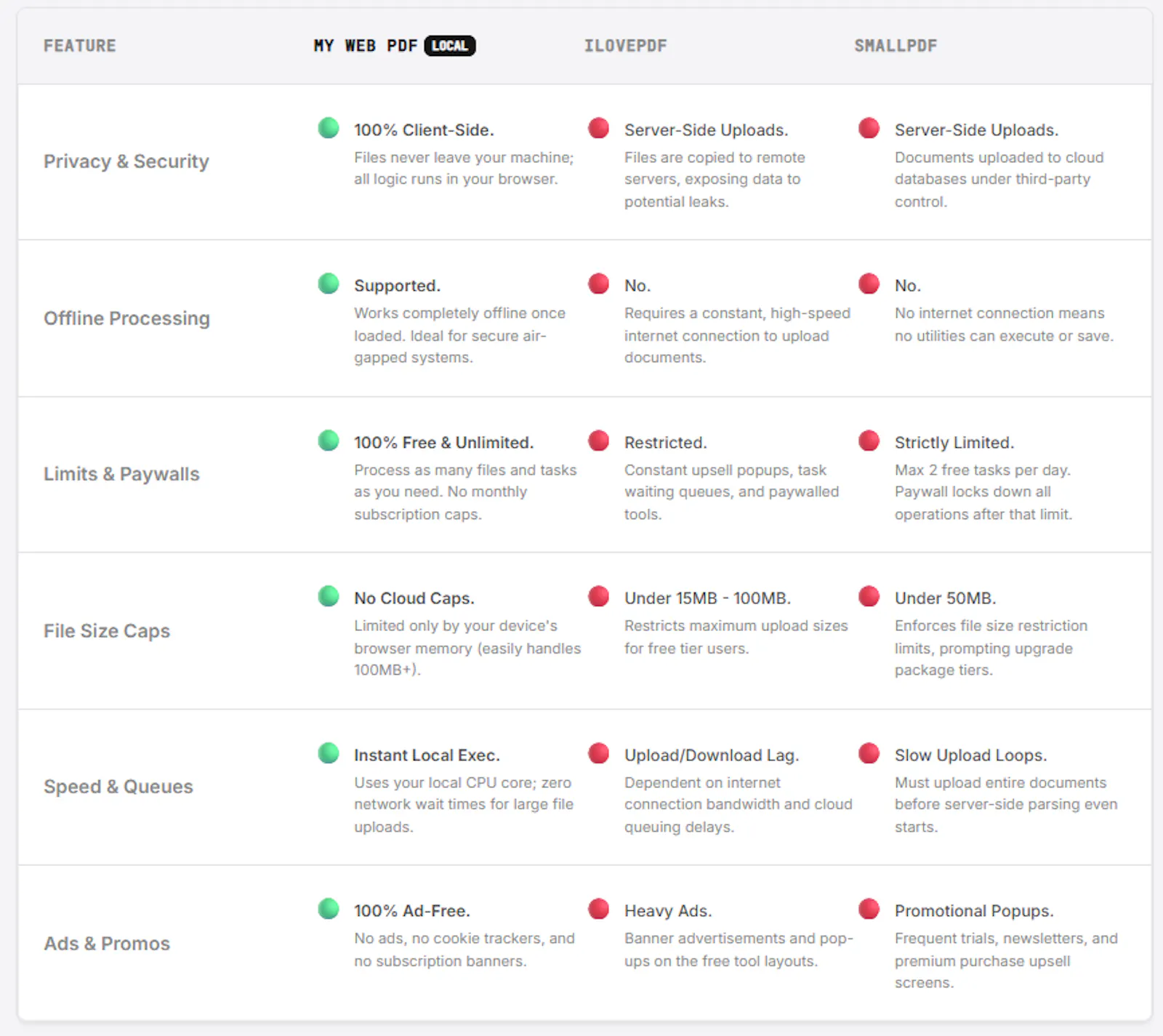
Task: Click 'Frequent trials, newsletters' description
Action: click(x=1006, y=960)
